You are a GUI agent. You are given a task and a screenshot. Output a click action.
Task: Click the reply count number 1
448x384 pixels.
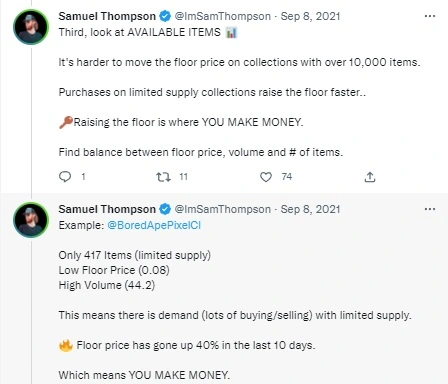tap(83, 177)
